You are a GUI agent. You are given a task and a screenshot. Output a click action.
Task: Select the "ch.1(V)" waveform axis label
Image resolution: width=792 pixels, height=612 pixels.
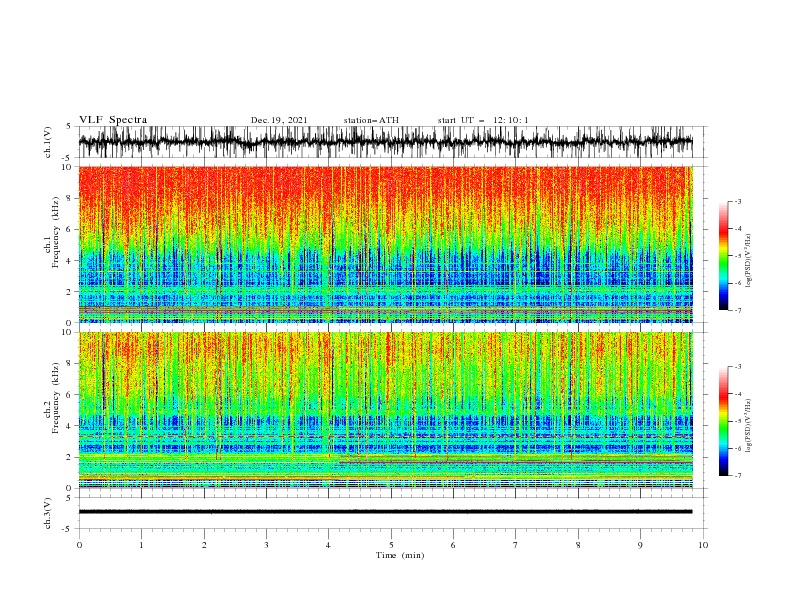[x=48, y=142]
